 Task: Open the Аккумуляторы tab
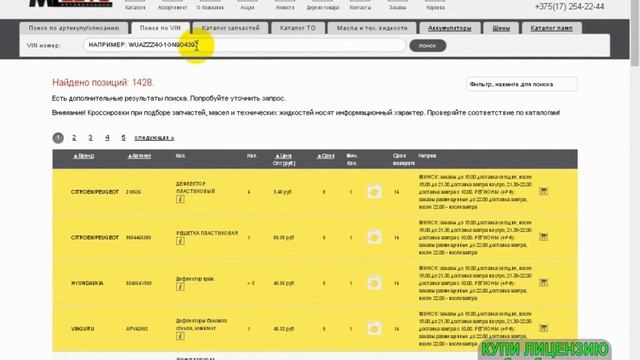click(449, 28)
